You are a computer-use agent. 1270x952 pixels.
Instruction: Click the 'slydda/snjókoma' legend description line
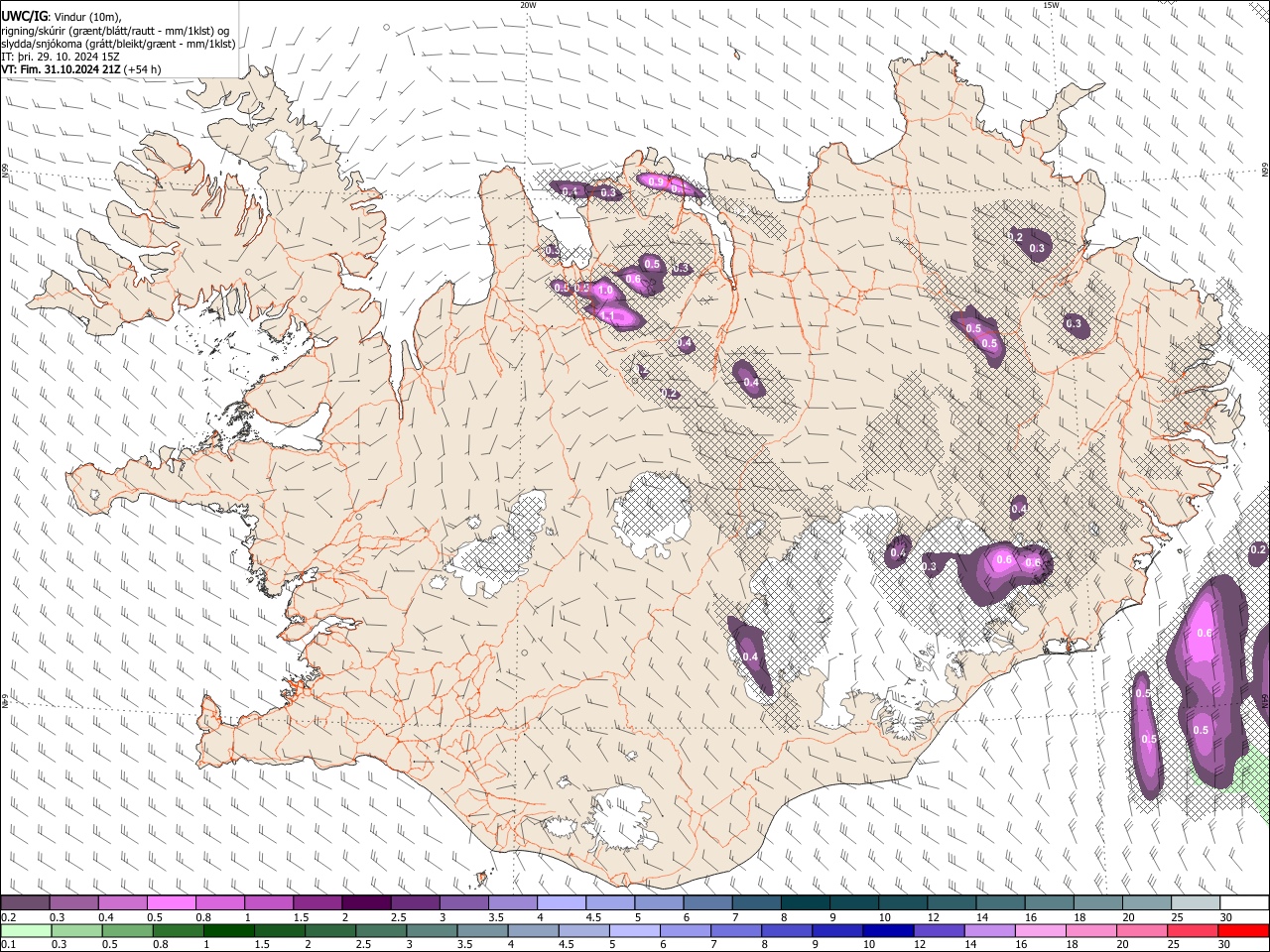pyautogui.click(x=118, y=44)
